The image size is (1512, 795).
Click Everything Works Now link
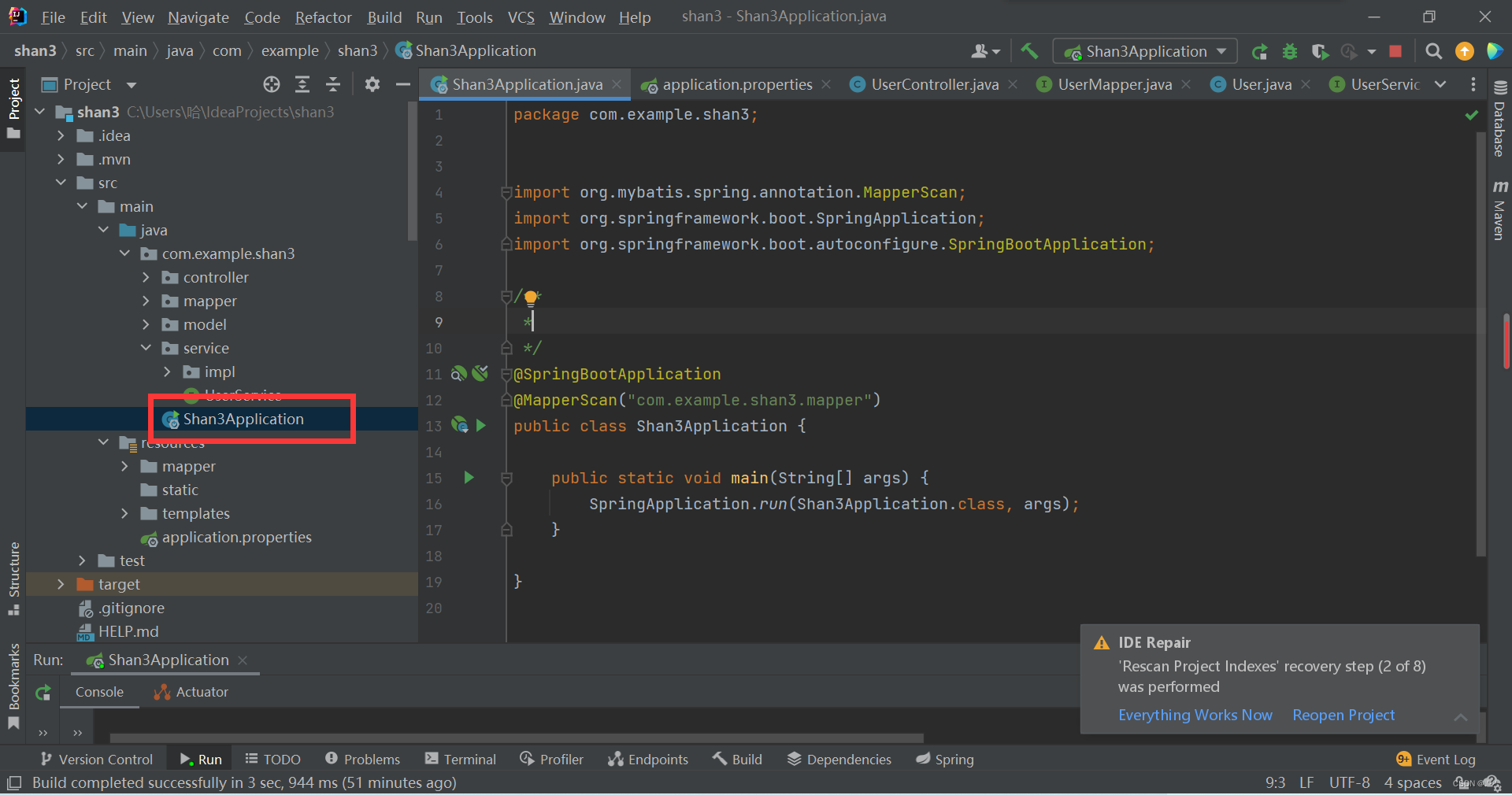(1195, 715)
